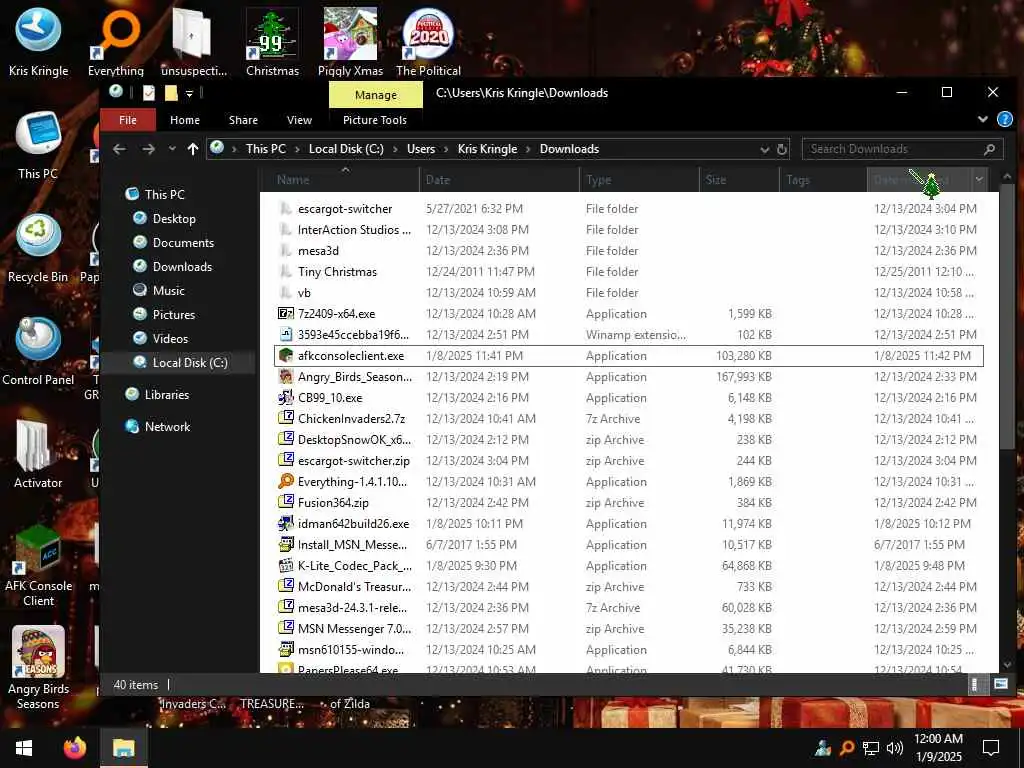Launch Everything search desktop shortcut

(x=116, y=41)
